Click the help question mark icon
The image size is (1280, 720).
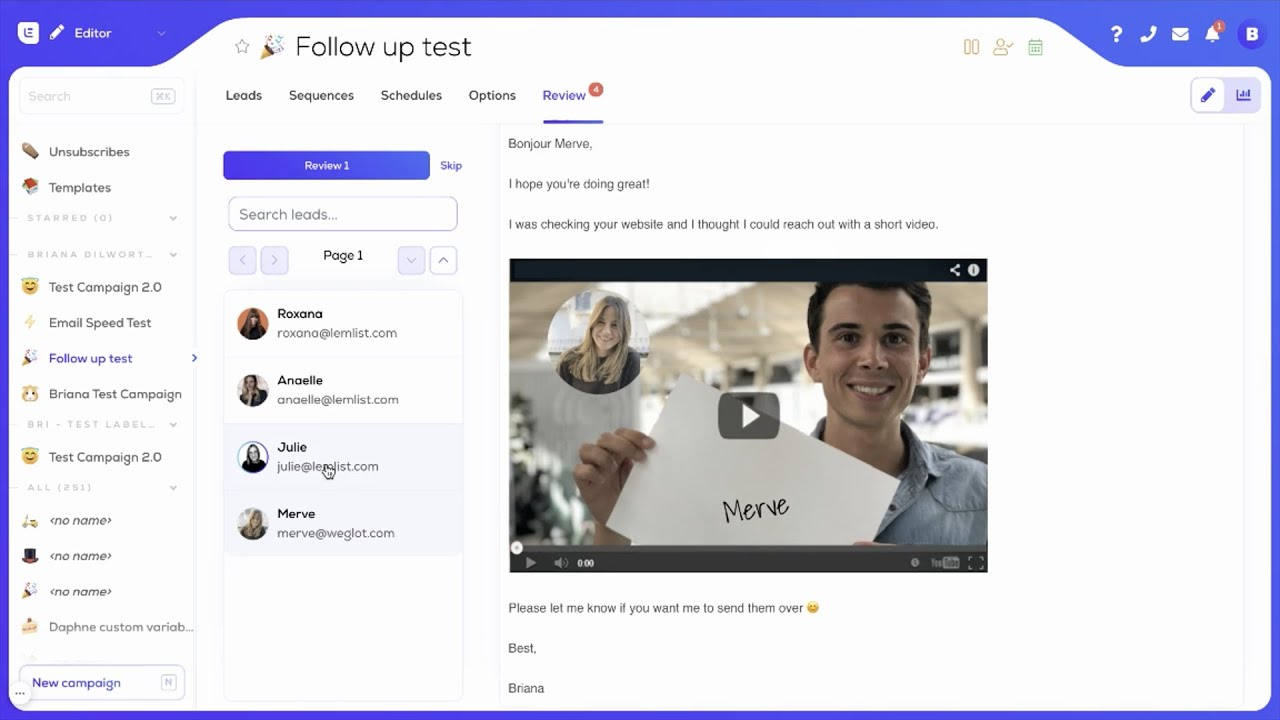click(1116, 34)
